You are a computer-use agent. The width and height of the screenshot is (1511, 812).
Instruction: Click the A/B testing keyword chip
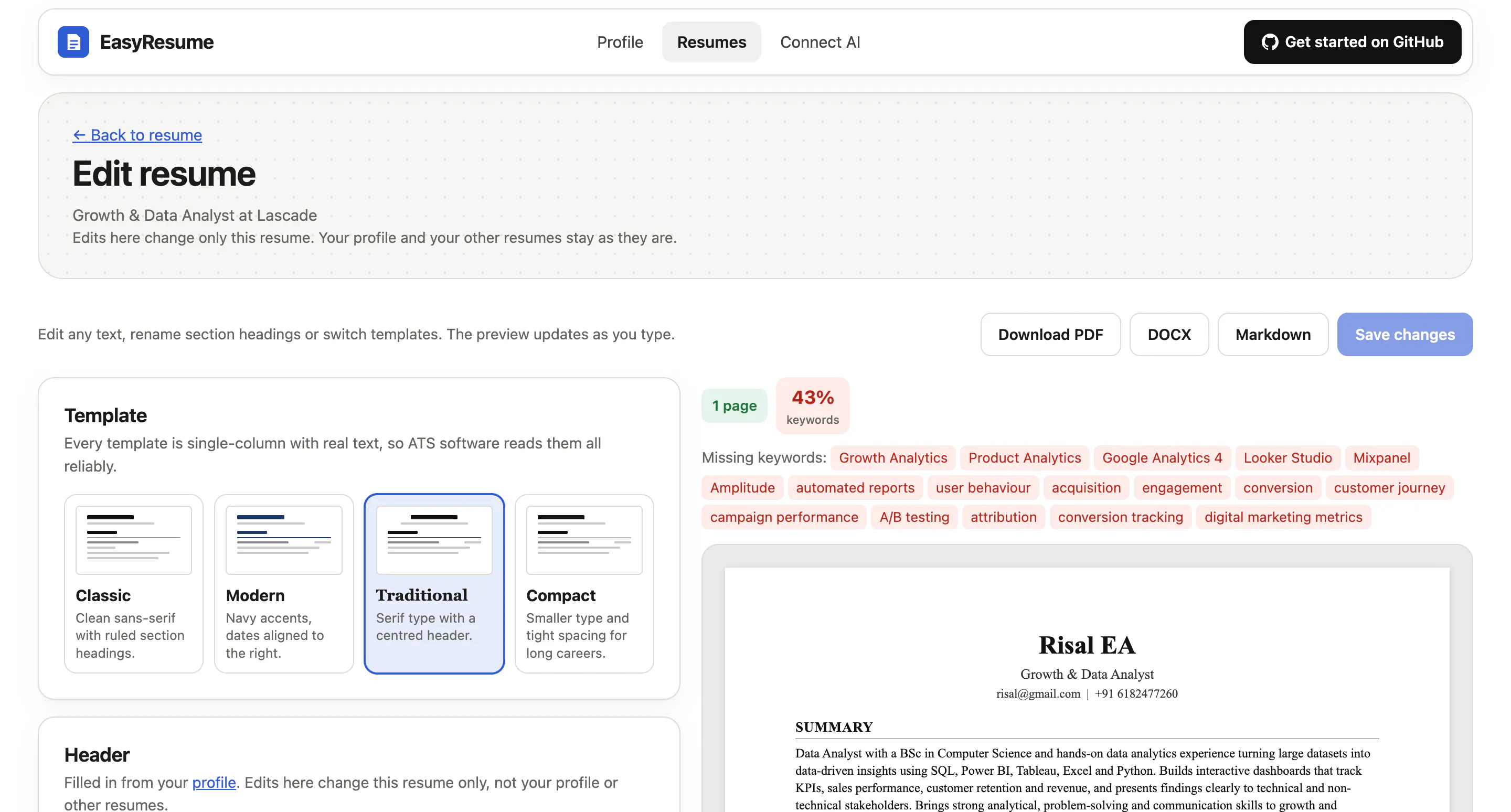[x=914, y=517]
